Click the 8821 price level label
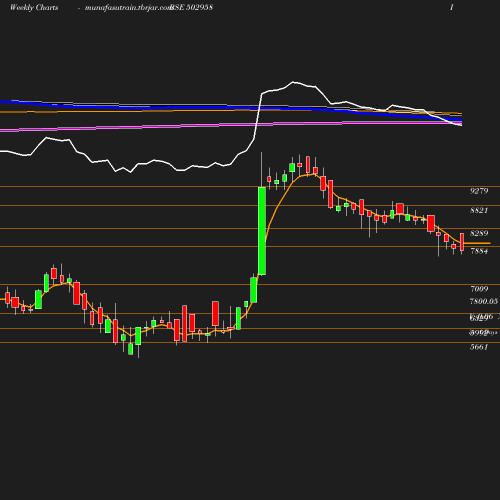This screenshot has height=500, width=500. [x=479, y=210]
